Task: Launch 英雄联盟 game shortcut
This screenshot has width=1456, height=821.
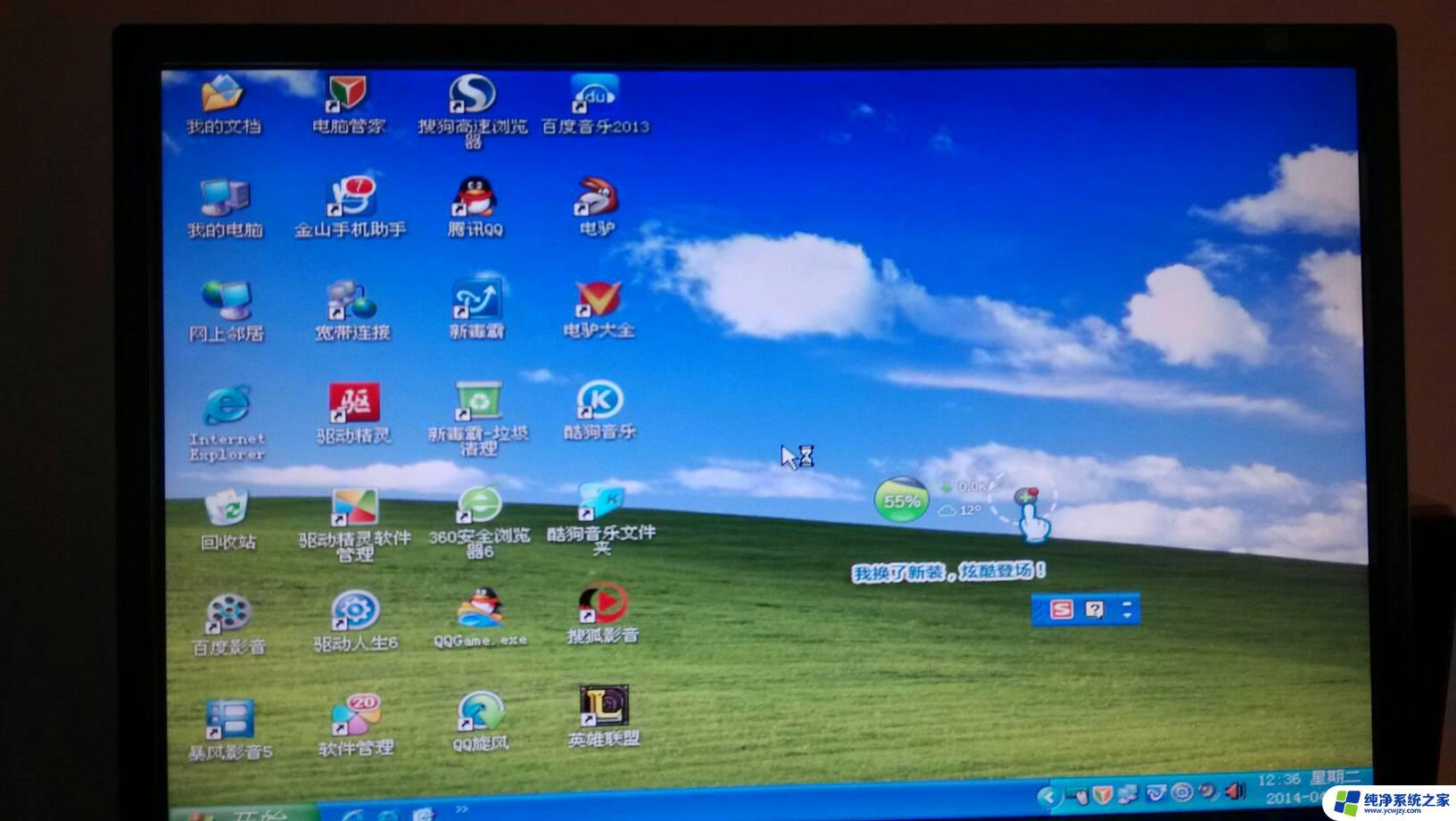Action: coord(604,717)
